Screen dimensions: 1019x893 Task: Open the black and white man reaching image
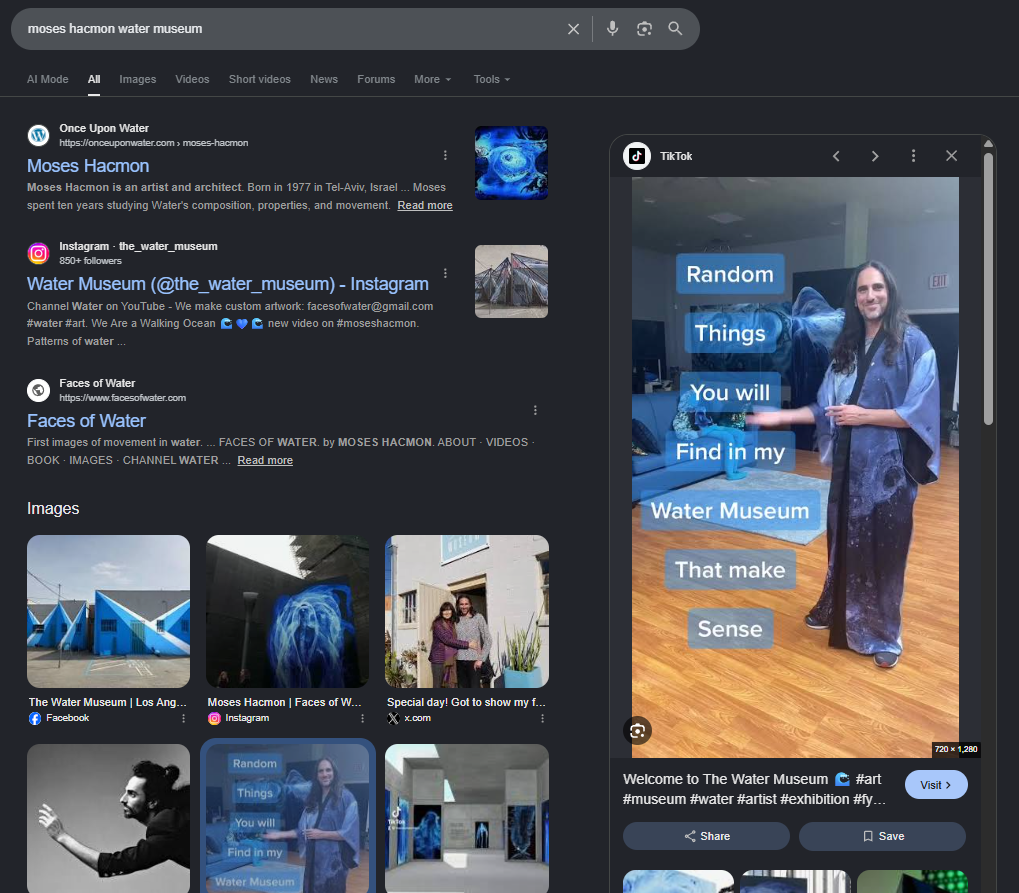point(109,818)
